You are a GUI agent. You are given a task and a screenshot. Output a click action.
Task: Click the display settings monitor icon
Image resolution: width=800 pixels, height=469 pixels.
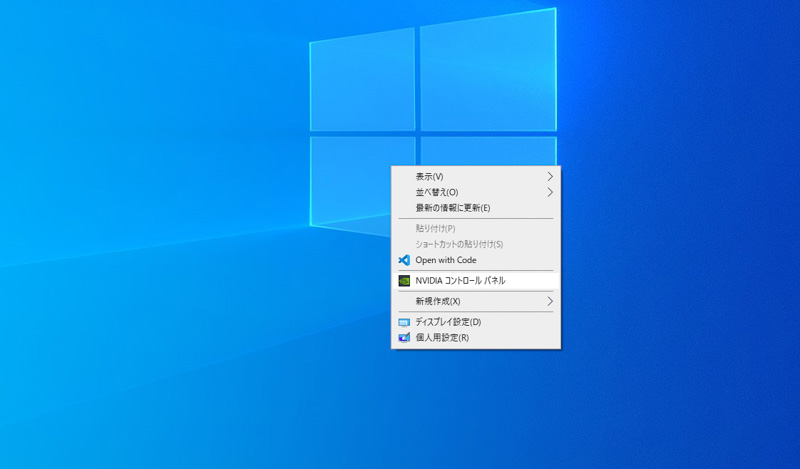pos(404,323)
